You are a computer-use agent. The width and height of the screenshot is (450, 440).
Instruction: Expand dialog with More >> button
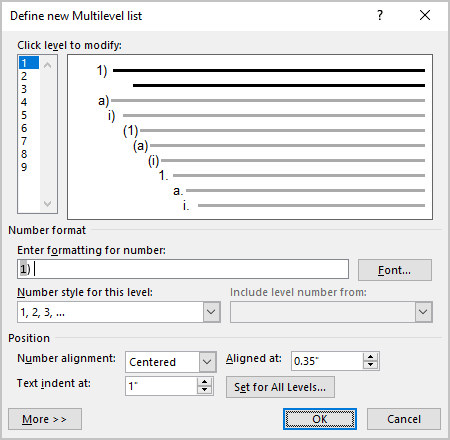[45, 419]
